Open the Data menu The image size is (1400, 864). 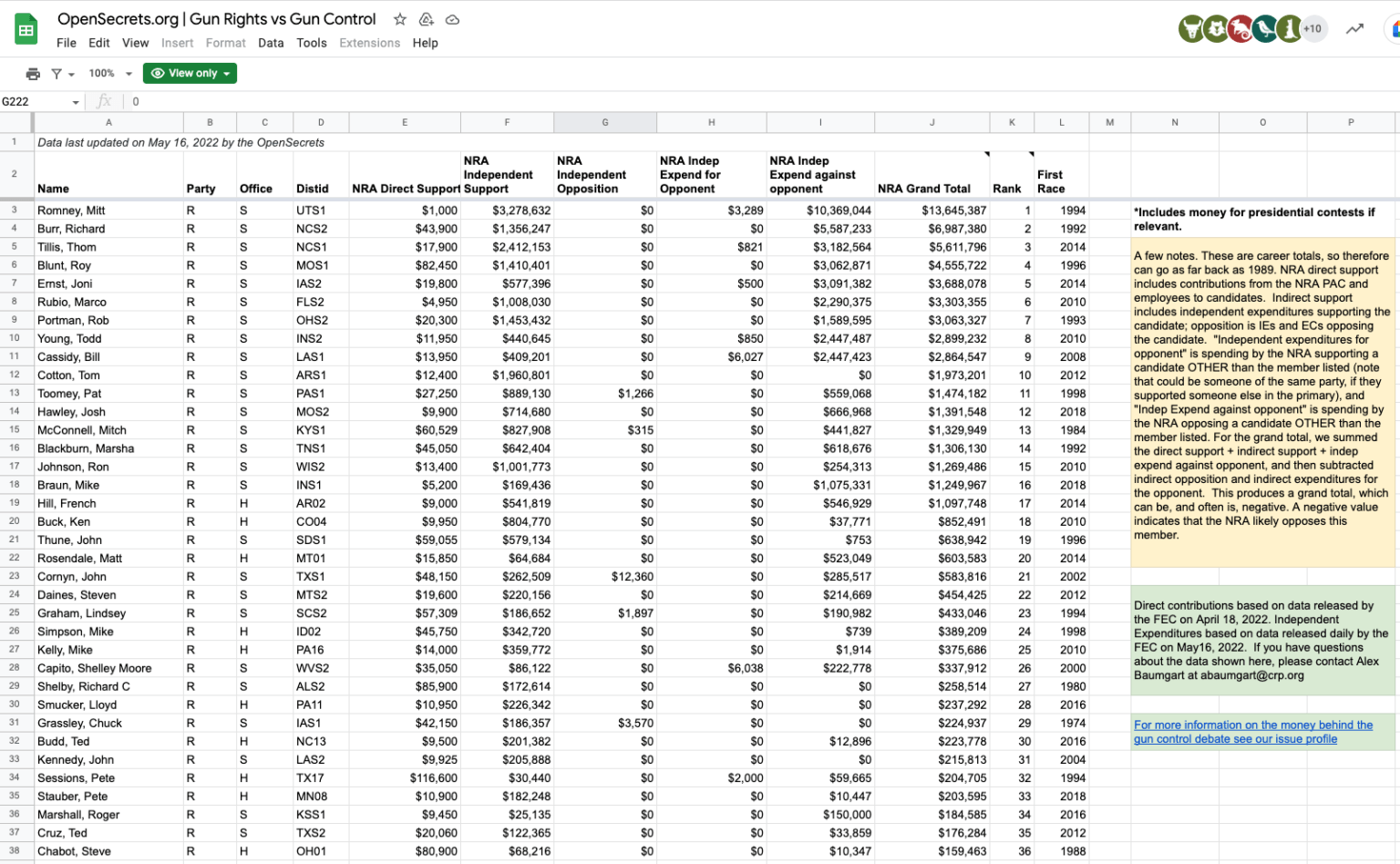tap(271, 43)
